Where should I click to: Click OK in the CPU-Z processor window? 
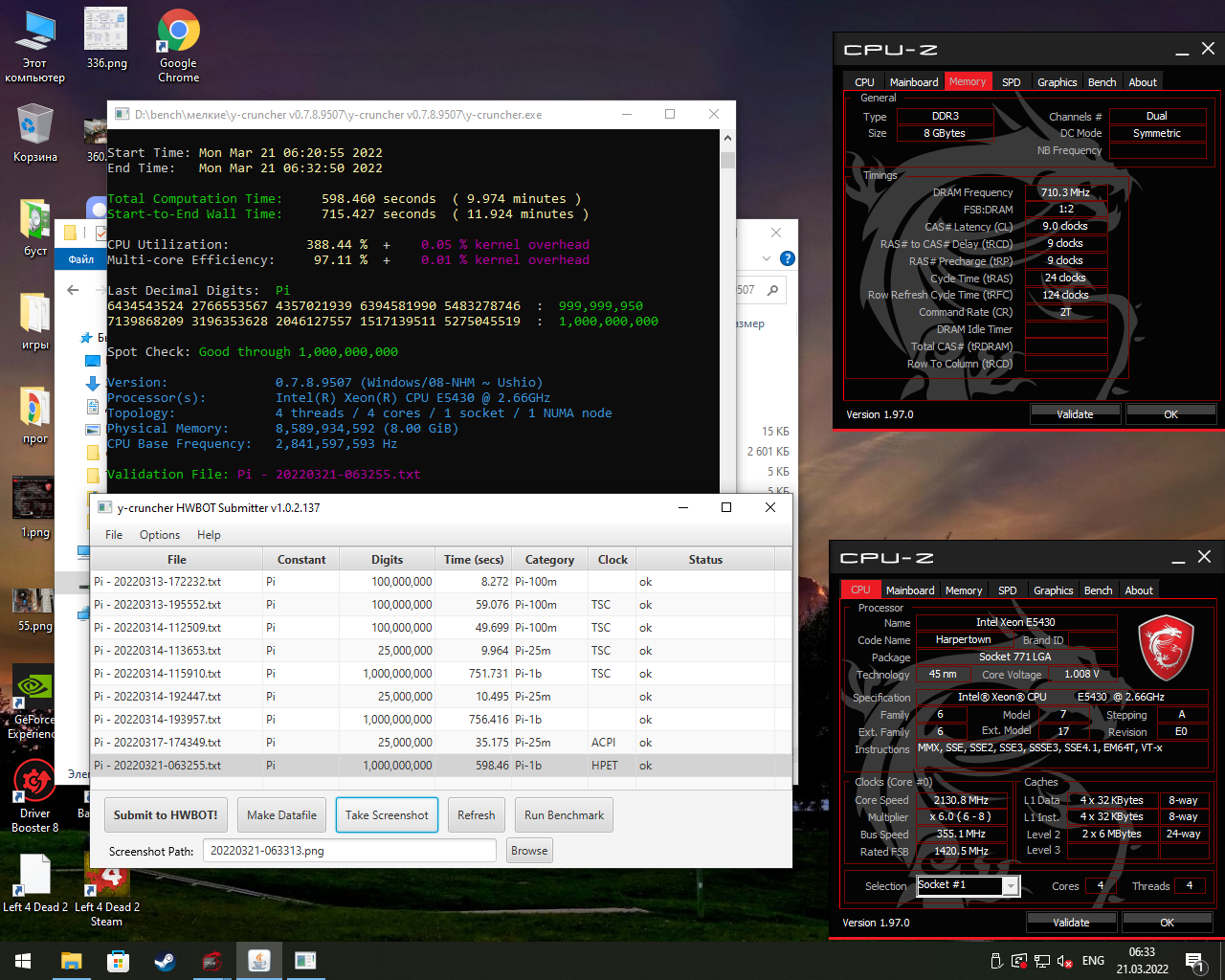pyautogui.click(x=1167, y=923)
